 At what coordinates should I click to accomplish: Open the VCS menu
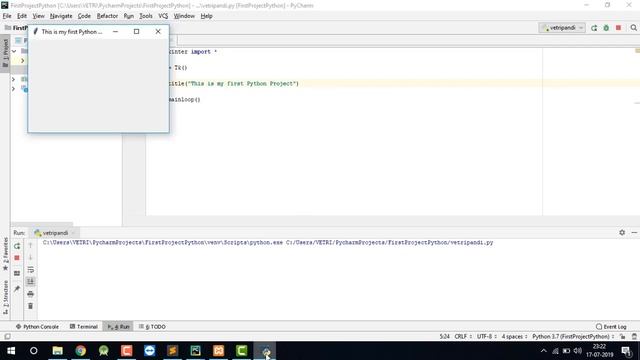click(163, 16)
